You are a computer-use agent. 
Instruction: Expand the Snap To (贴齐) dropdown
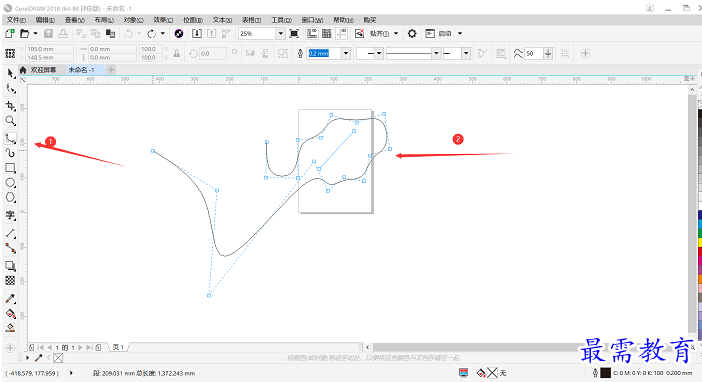click(x=396, y=34)
